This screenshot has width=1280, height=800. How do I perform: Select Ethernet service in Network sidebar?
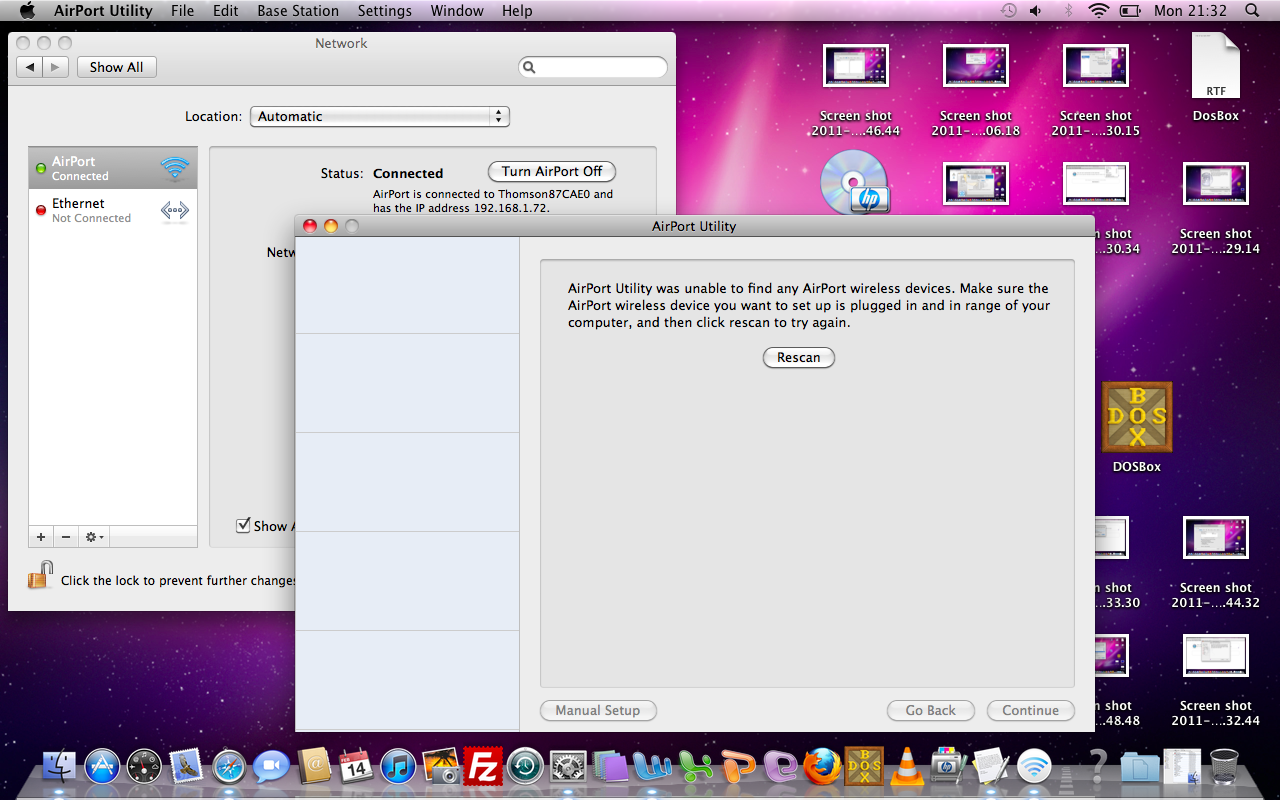pyautogui.click(x=113, y=210)
